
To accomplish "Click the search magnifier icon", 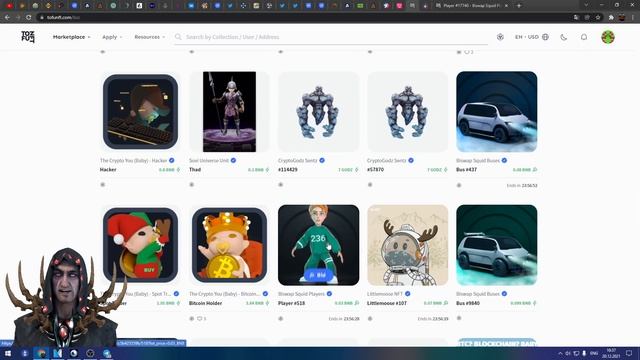I will point(178,37).
